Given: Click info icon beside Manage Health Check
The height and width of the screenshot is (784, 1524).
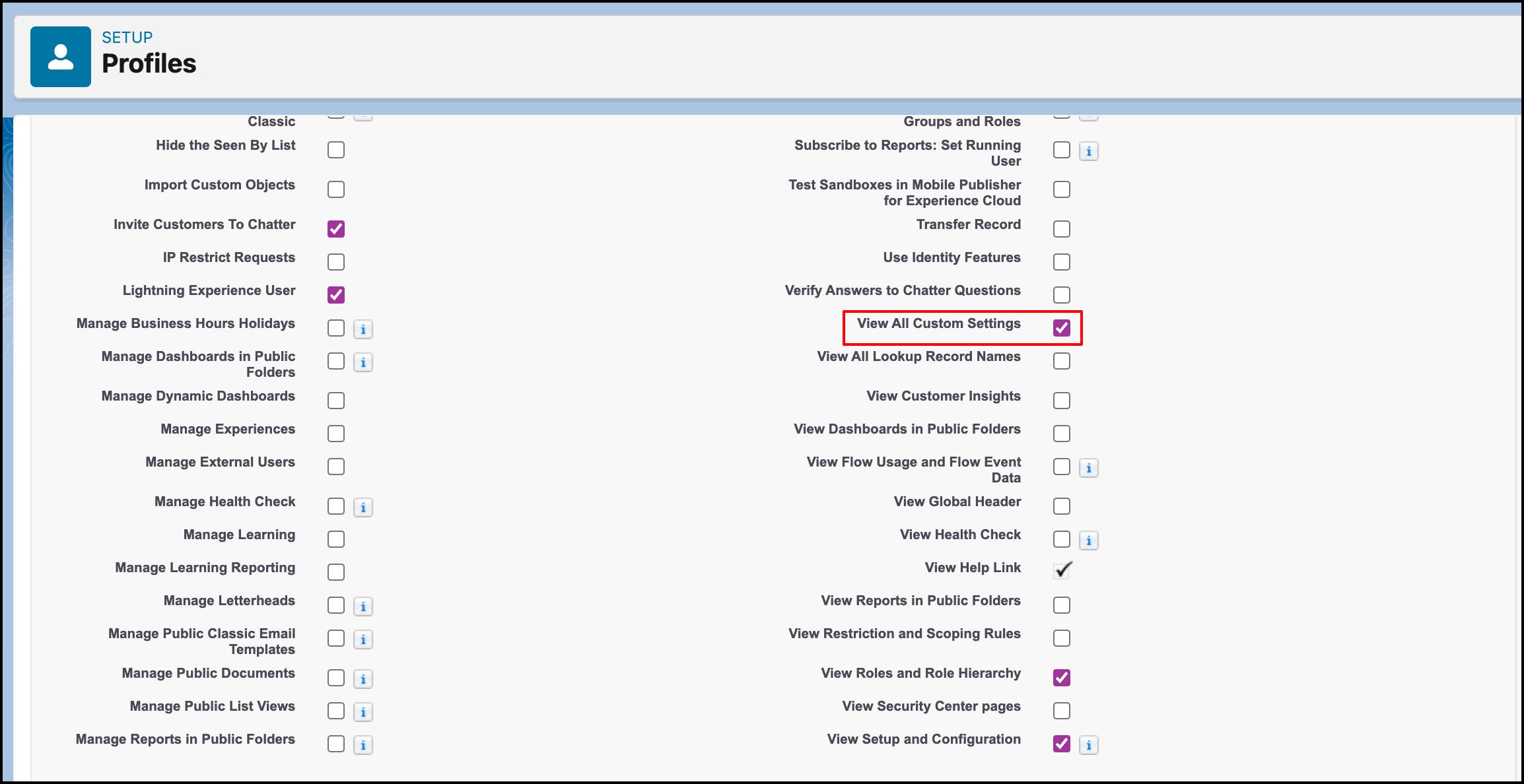Looking at the screenshot, I should tap(363, 507).
